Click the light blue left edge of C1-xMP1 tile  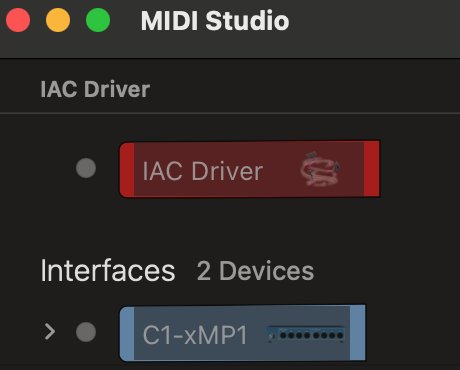pos(127,334)
